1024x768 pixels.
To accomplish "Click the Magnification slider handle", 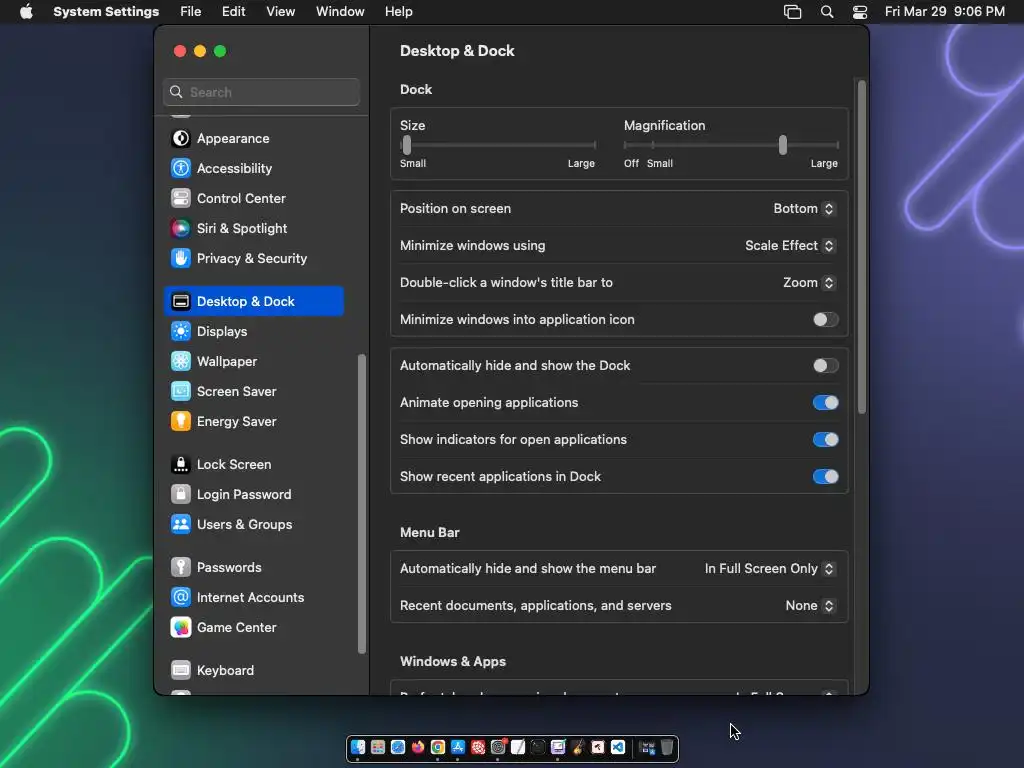I will (x=782, y=145).
